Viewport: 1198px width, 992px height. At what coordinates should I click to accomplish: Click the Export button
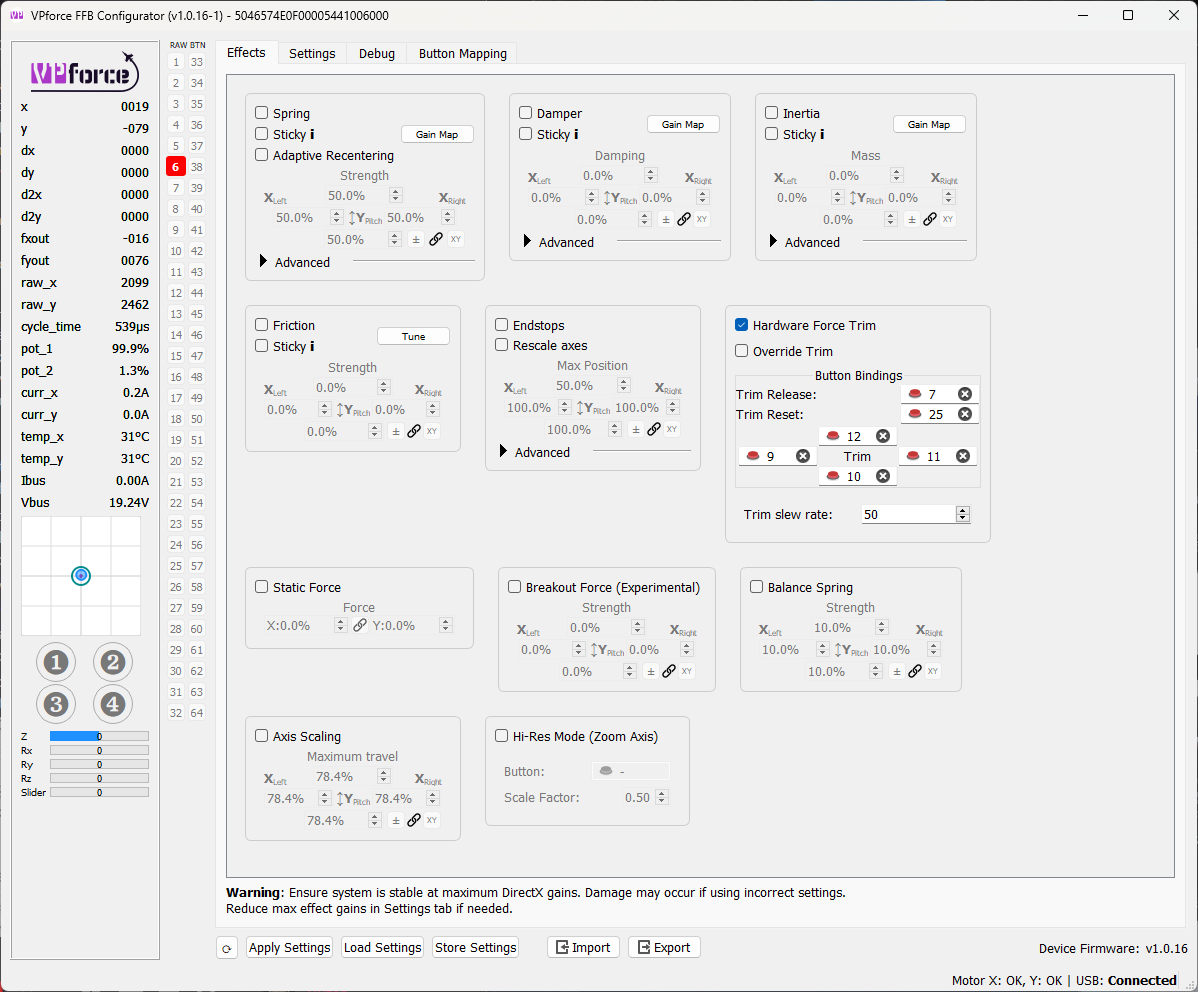coord(664,948)
